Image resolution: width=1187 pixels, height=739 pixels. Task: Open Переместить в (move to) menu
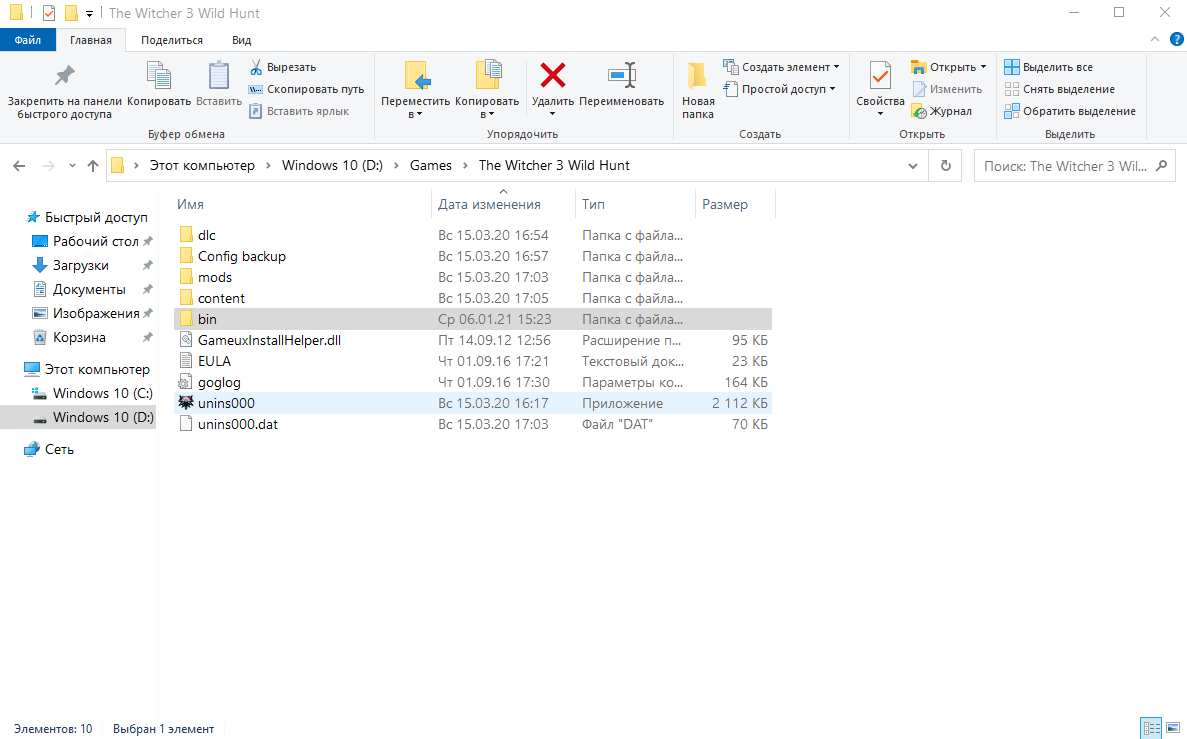(415, 89)
